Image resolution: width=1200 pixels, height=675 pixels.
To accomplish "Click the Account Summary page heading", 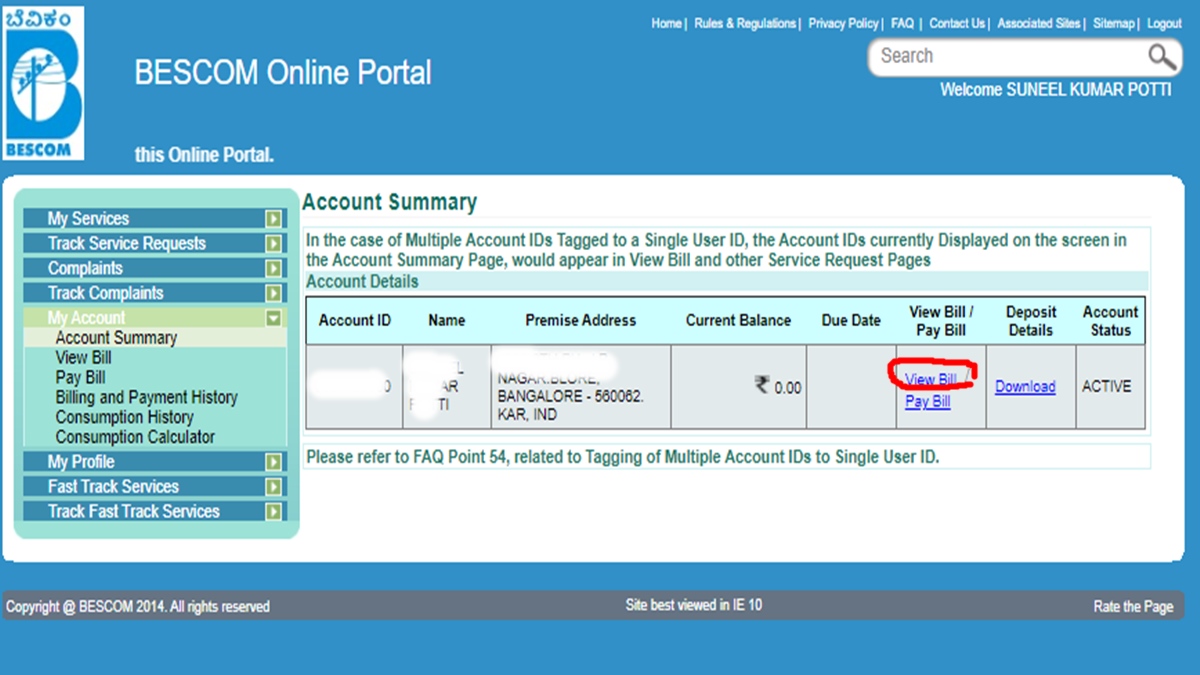I will click(390, 203).
